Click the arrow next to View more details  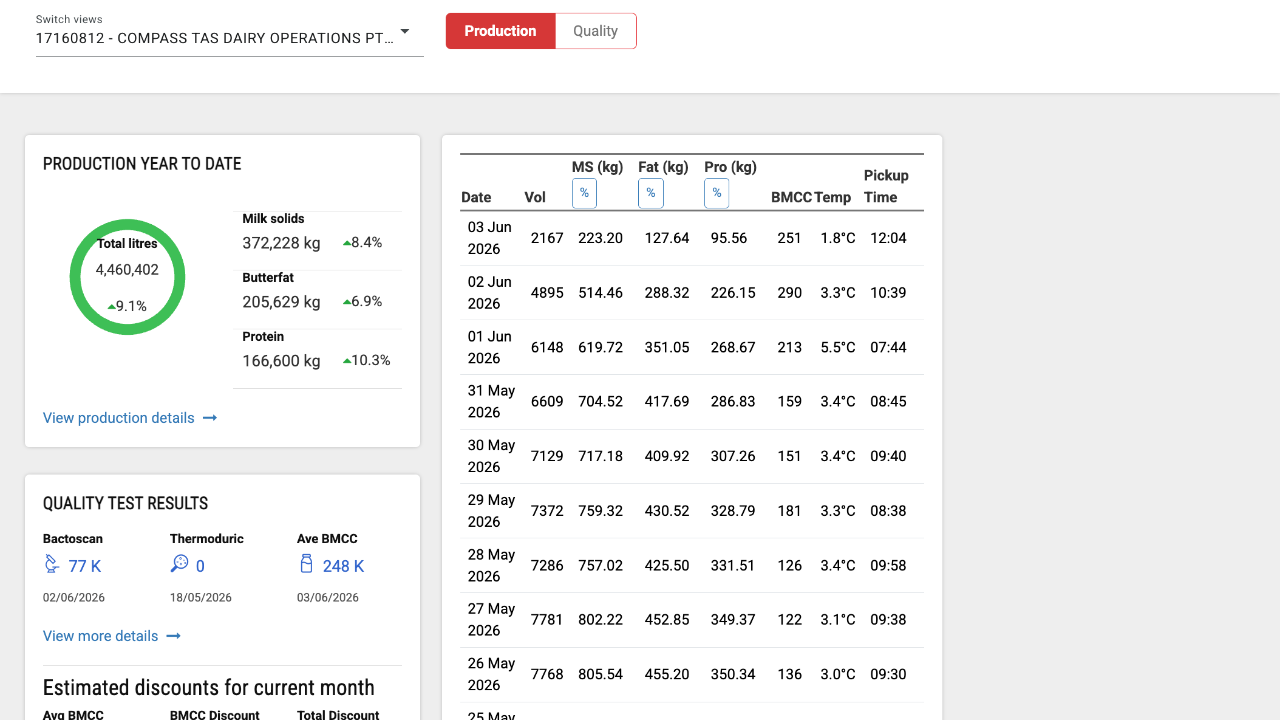tap(174, 636)
